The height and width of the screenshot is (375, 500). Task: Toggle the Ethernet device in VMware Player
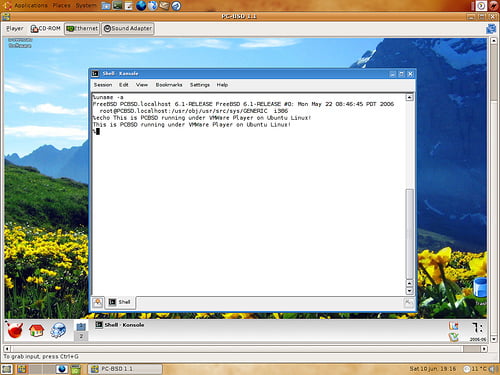pyautogui.click(x=82, y=29)
